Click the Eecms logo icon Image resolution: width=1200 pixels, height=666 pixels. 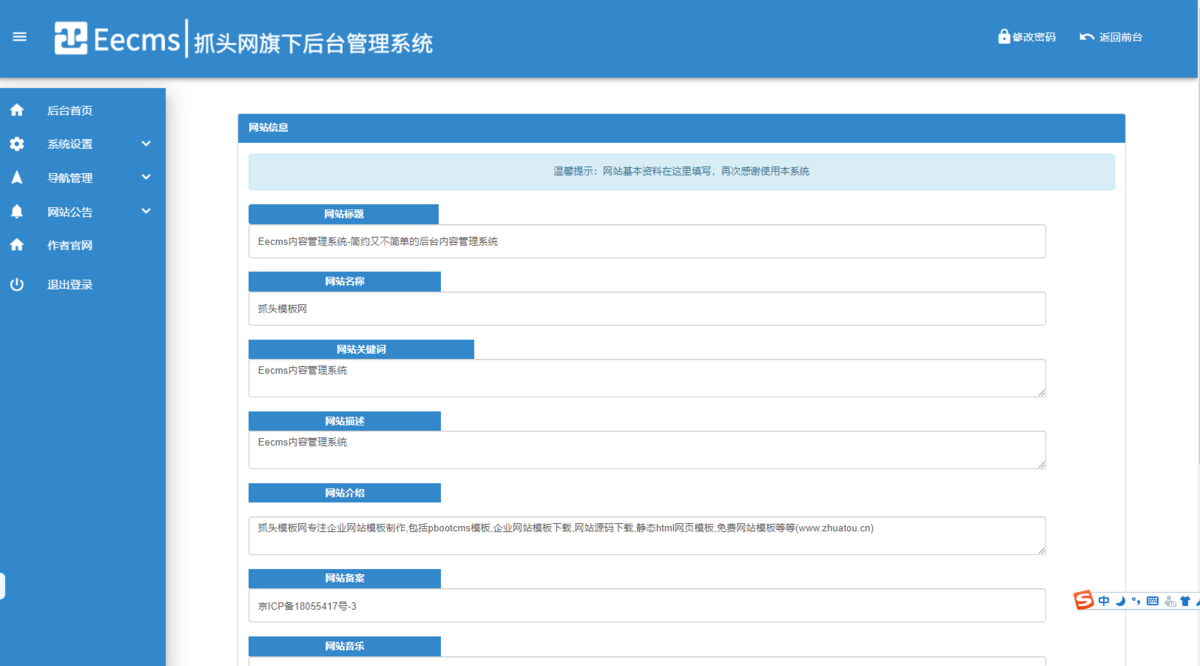coord(71,38)
